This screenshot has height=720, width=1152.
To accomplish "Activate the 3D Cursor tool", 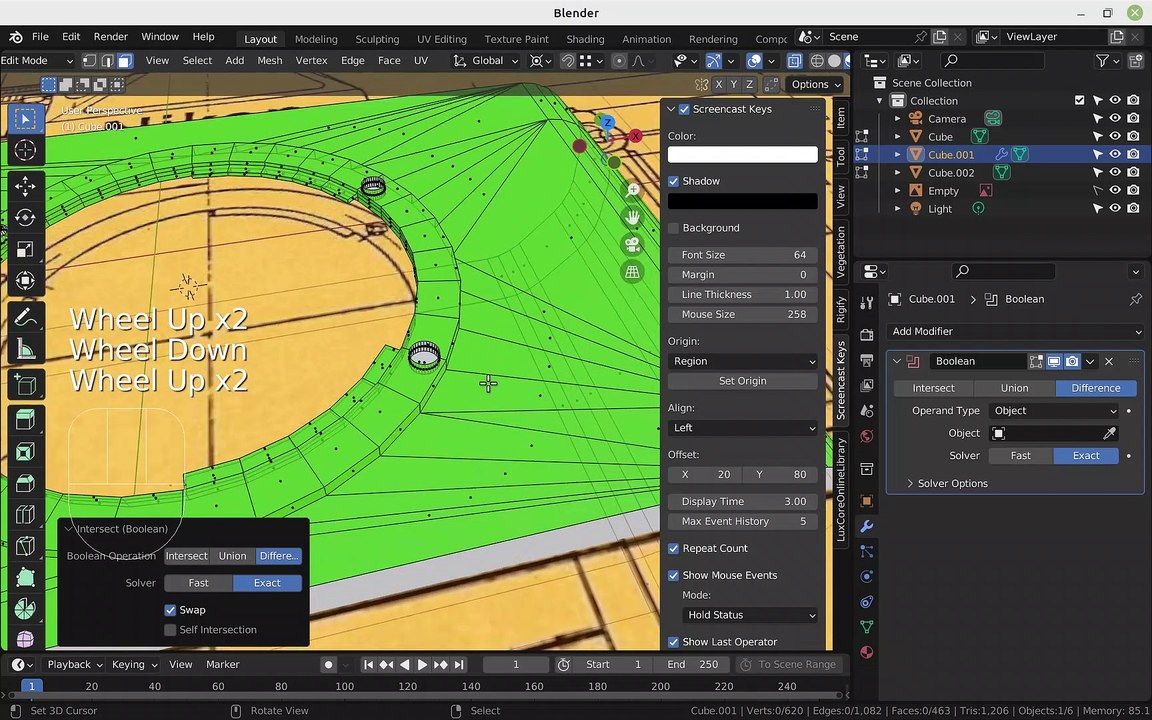I will click(x=25, y=151).
